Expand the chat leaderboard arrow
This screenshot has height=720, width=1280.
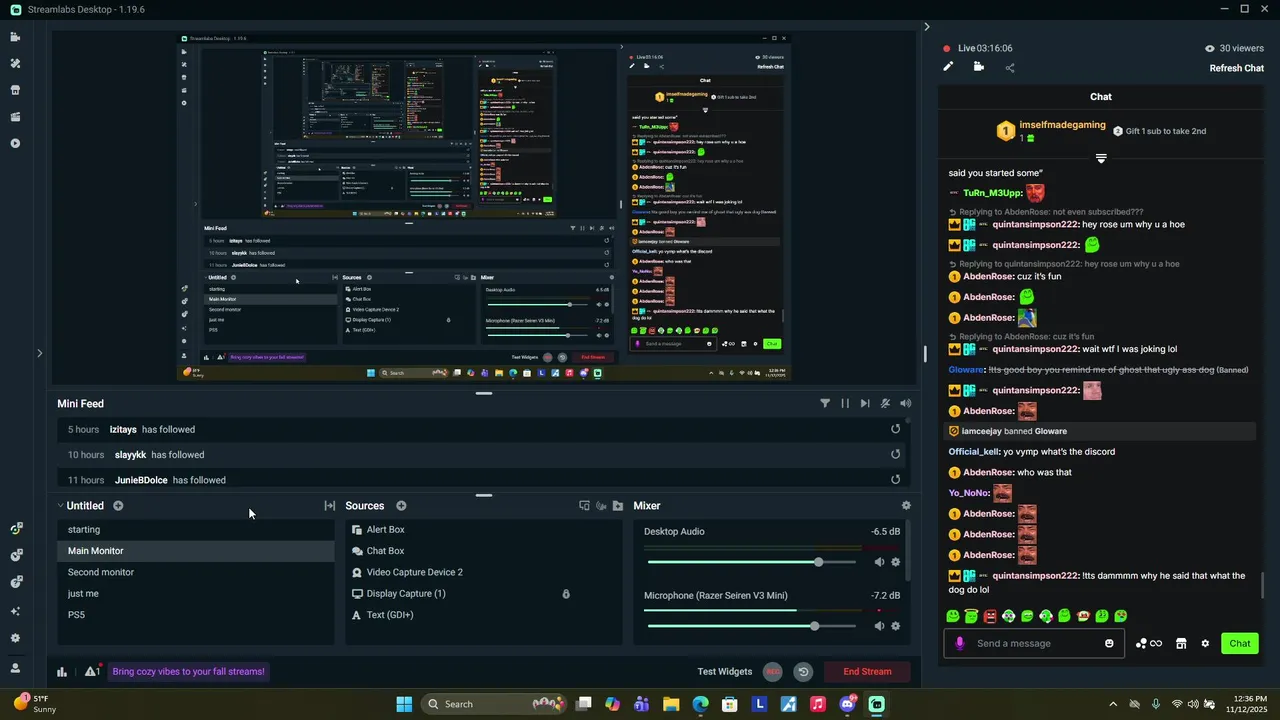[x=1101, y=158]
